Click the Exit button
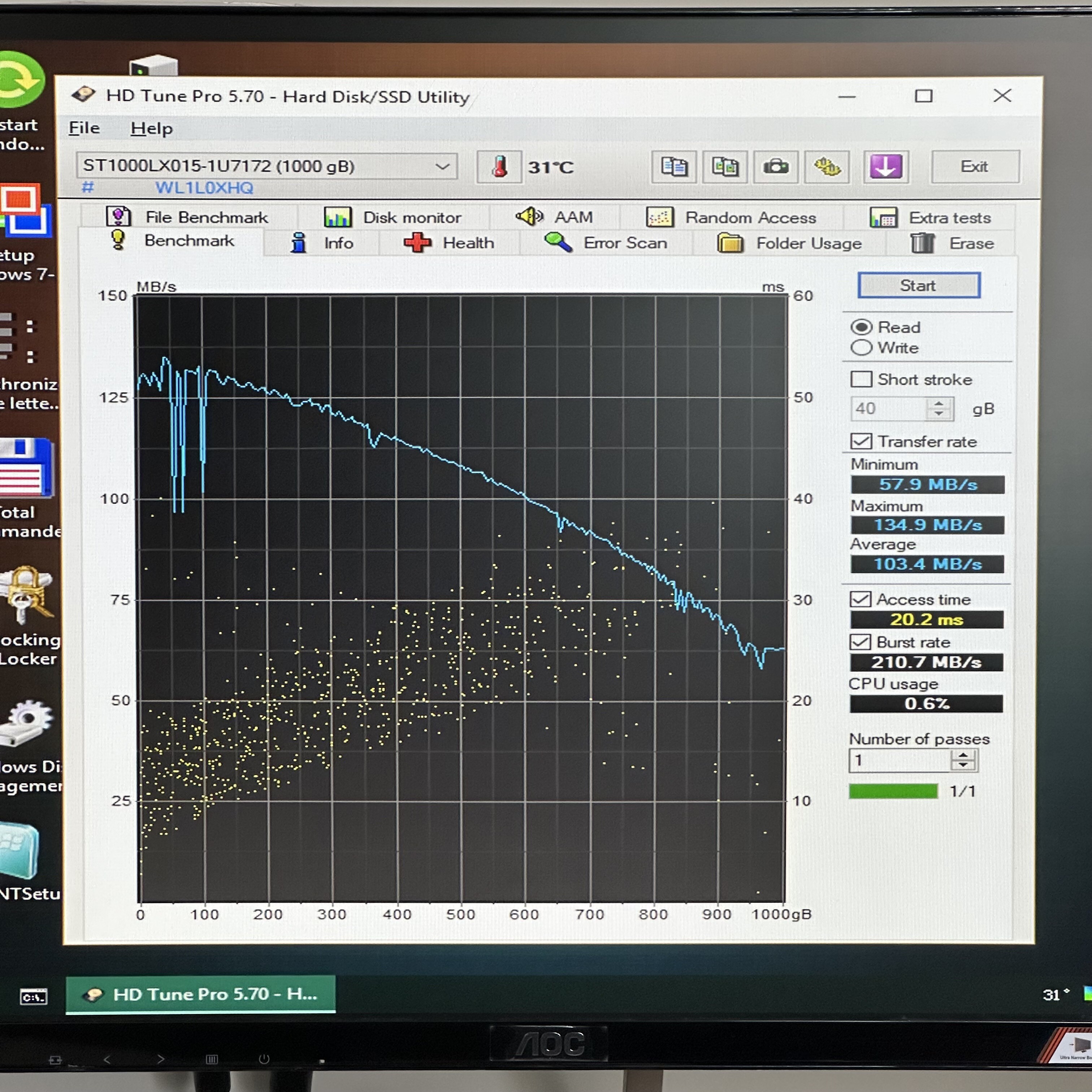1092x1092 pixels. 974,167
